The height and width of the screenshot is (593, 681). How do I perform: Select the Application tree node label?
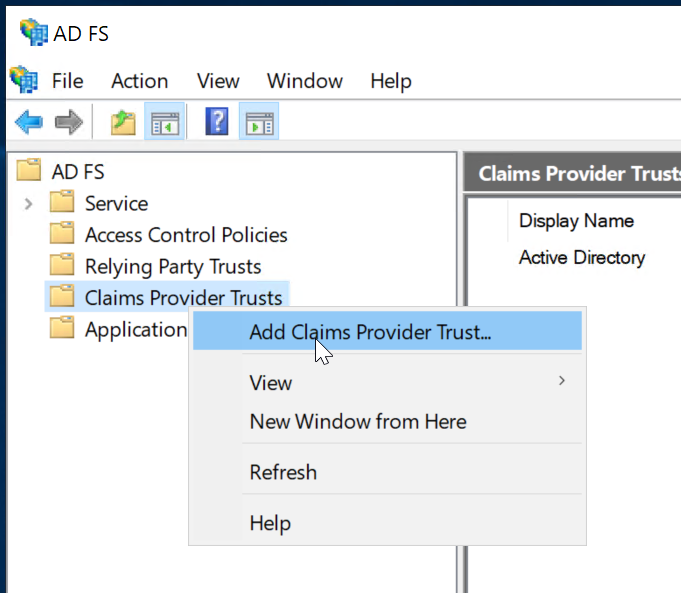pos(136,330)
